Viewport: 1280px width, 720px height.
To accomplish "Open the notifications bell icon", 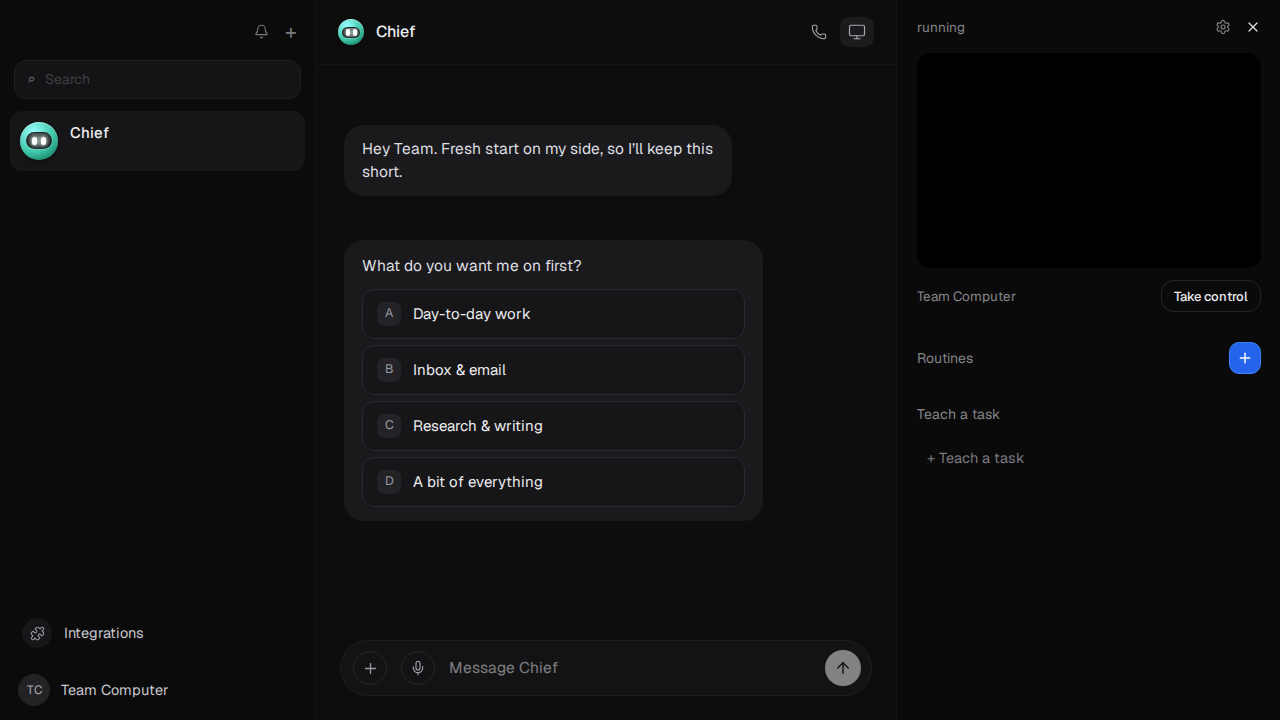I will point(261,32).
